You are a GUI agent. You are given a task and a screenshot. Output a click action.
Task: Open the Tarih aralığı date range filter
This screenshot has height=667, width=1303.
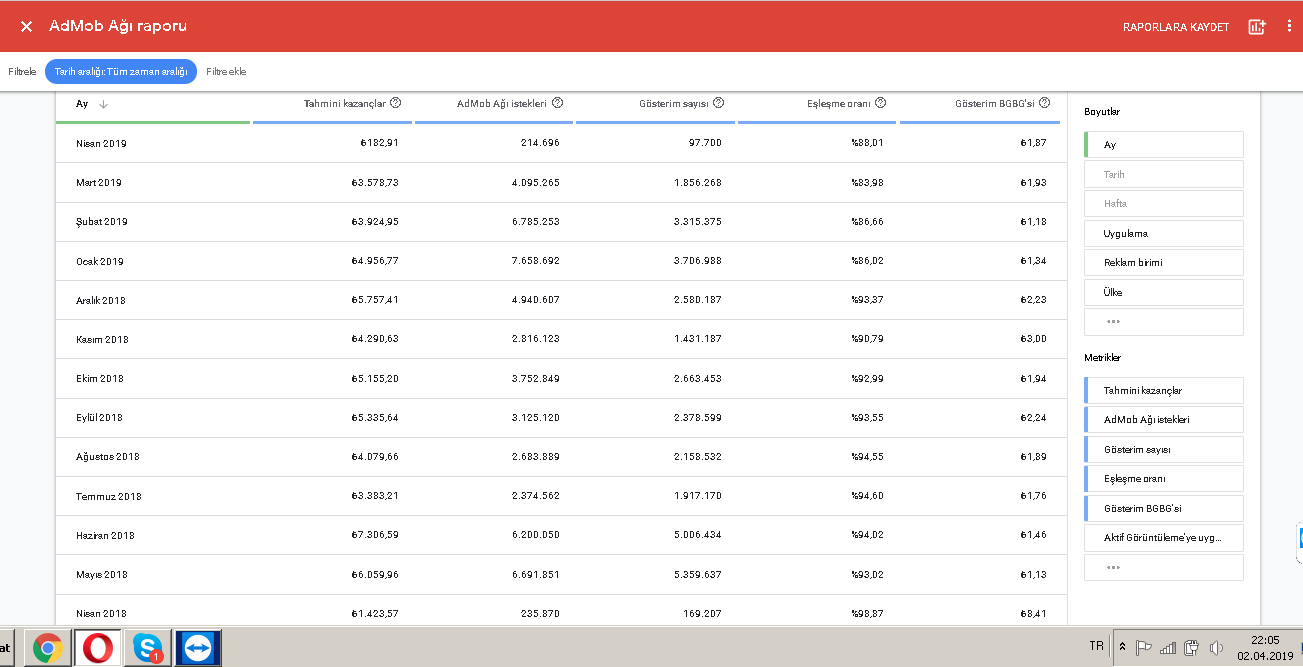[x=121, y=72]
